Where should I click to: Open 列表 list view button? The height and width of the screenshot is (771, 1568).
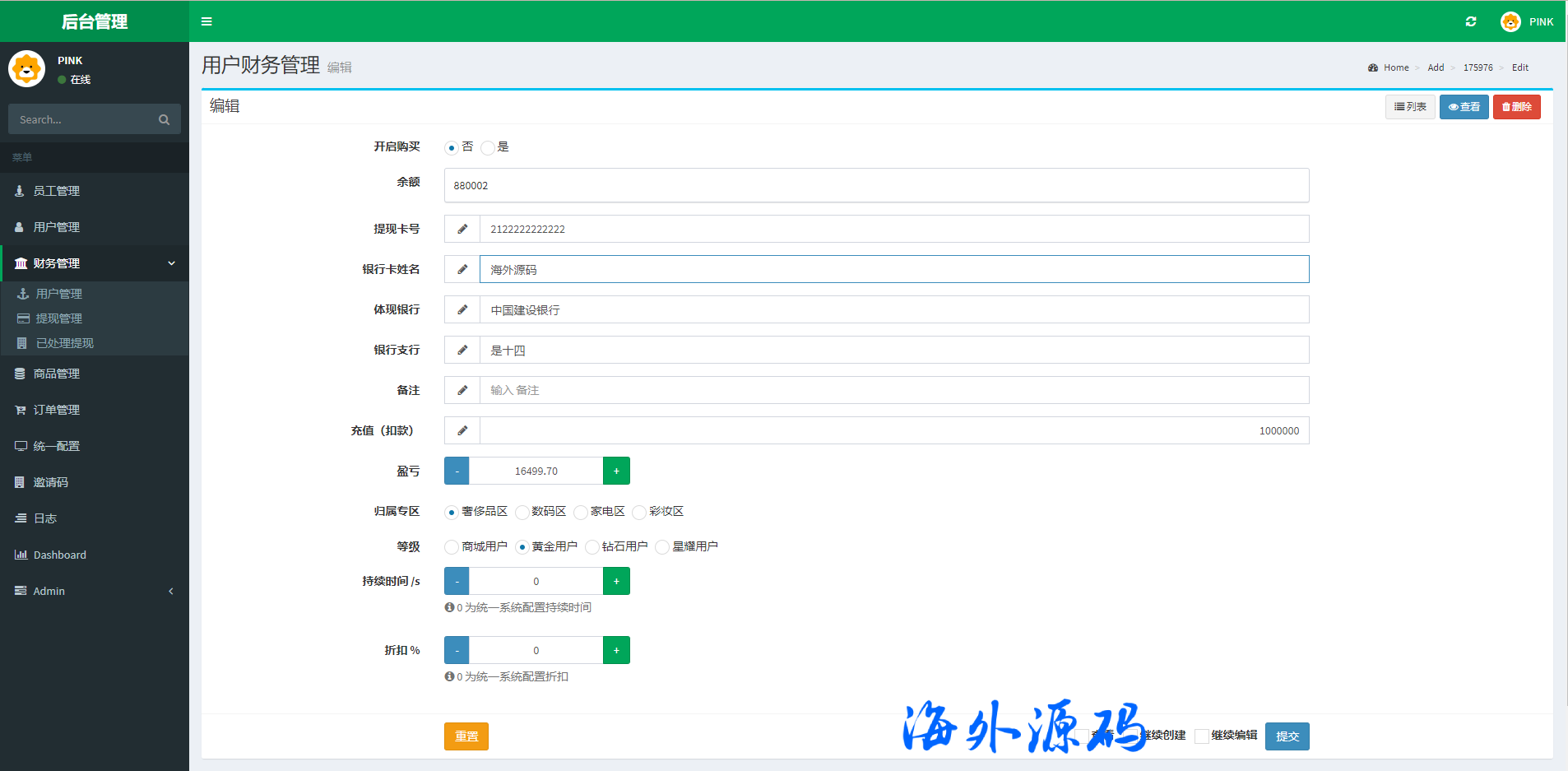pyautogui.click(x=1410, y=107)
